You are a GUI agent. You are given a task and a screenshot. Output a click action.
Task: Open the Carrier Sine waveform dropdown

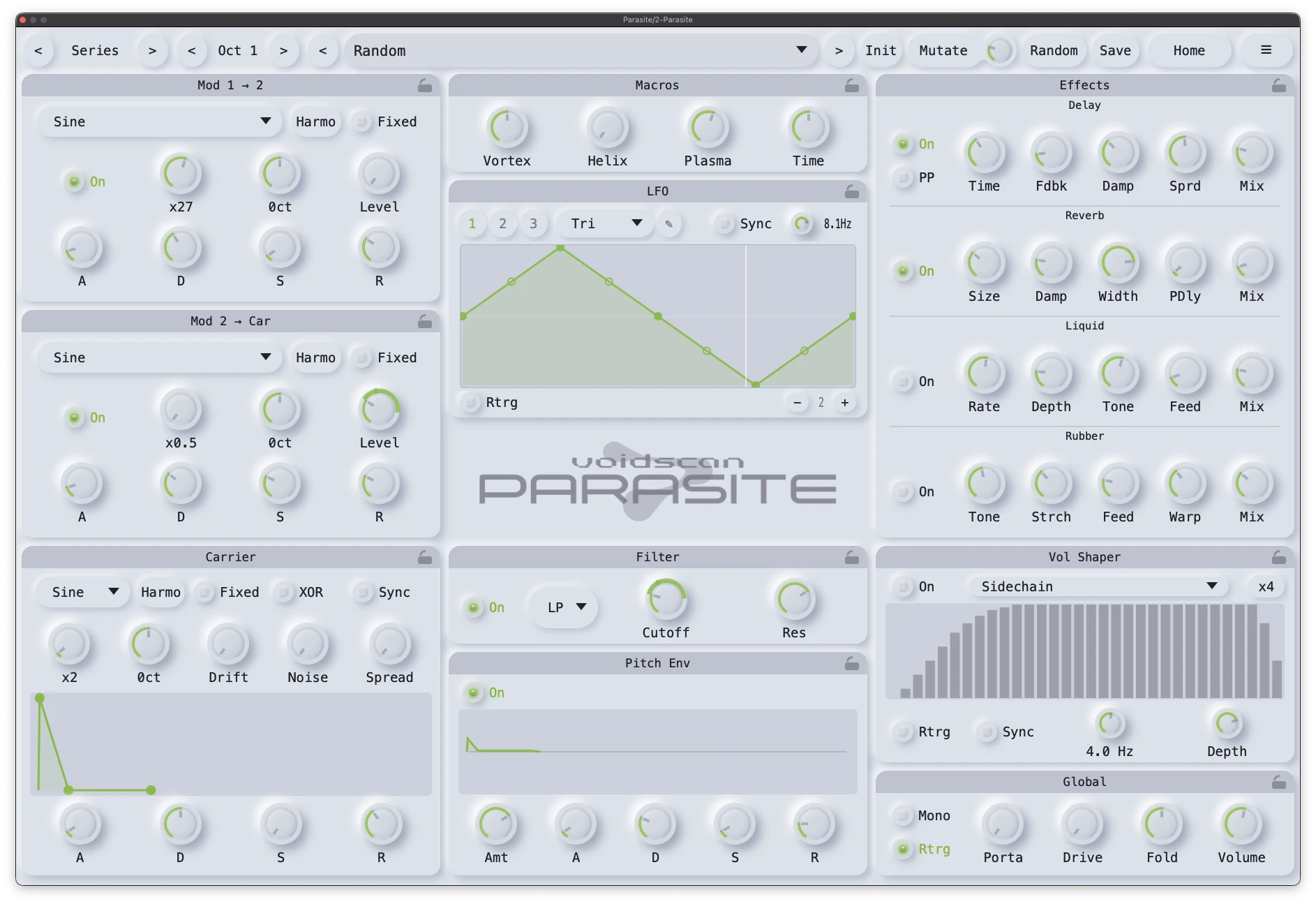tap(82, 593)
